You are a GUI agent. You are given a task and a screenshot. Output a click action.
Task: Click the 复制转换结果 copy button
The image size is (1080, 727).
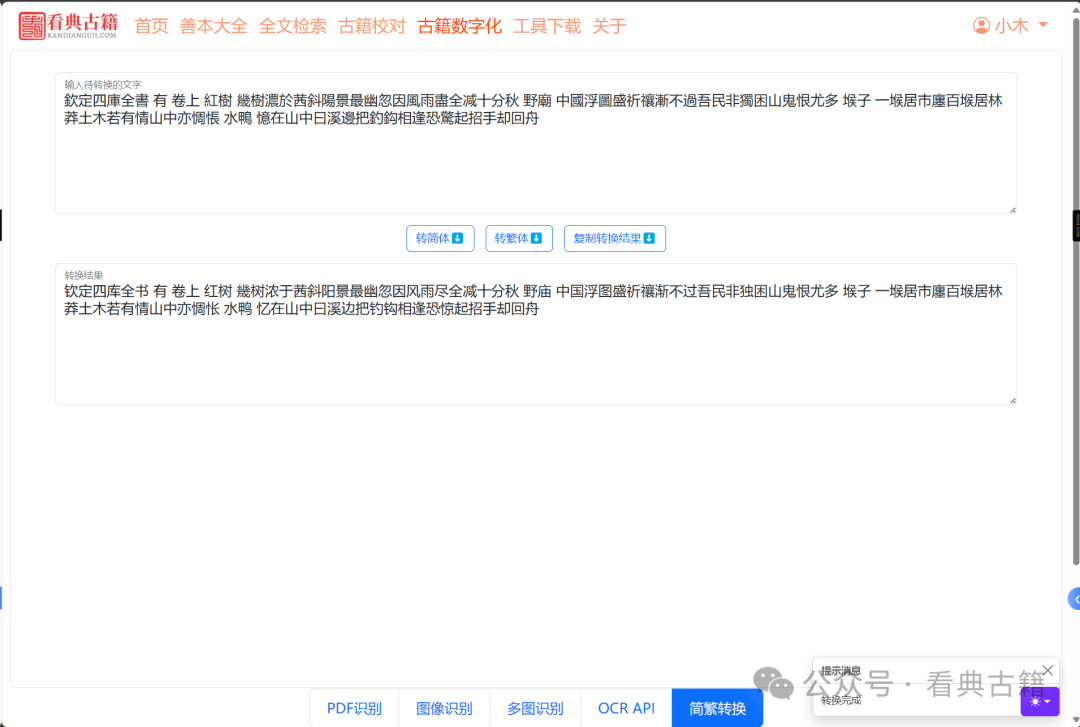[x=614, y=238]
